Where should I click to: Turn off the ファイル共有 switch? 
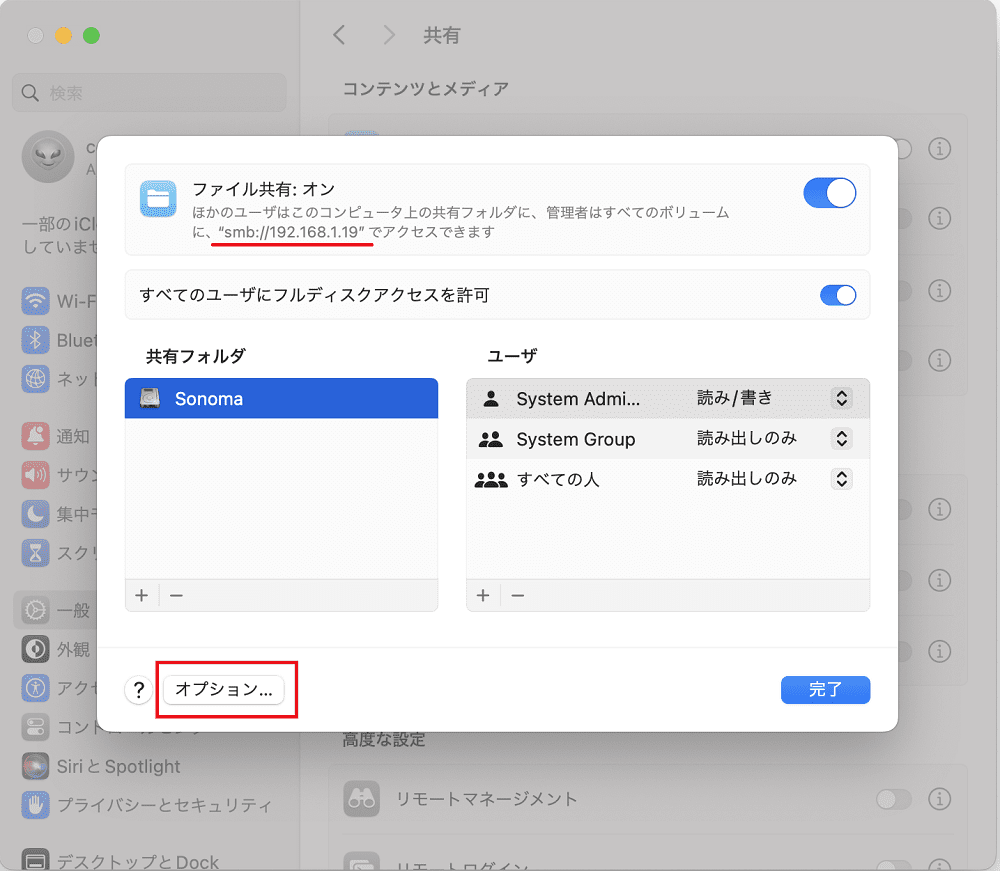click(x=829, y=193)
